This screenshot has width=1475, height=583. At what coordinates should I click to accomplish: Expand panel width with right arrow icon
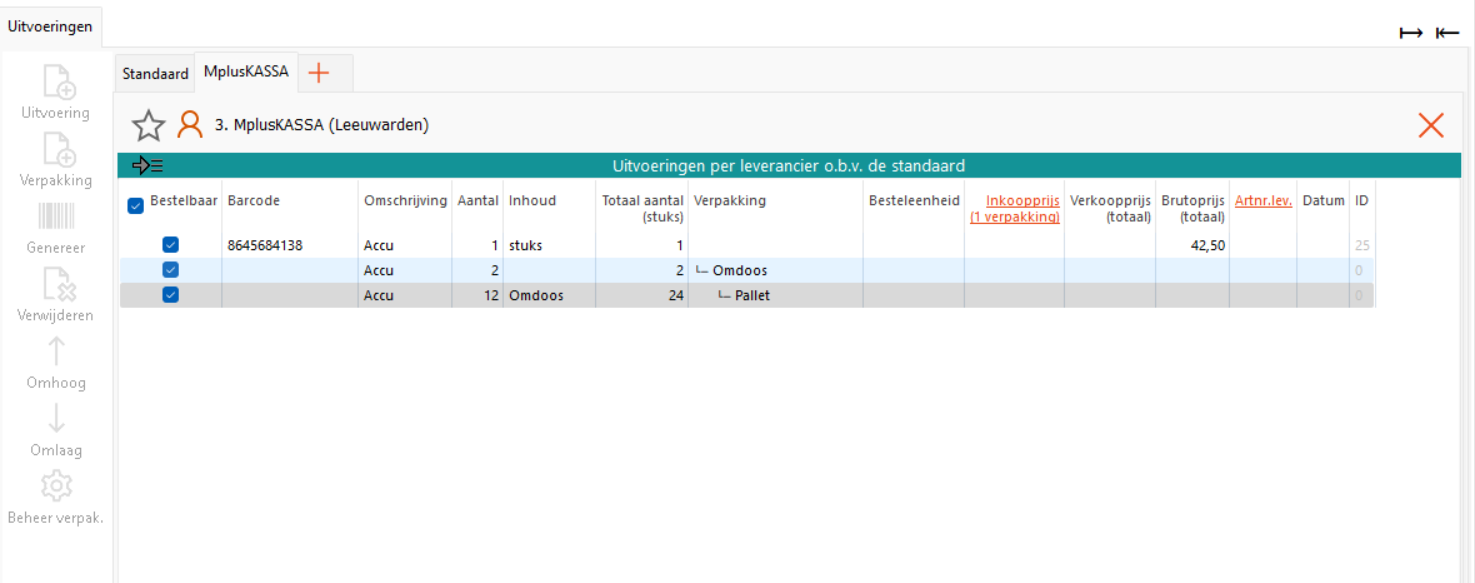click(1411, 33)
